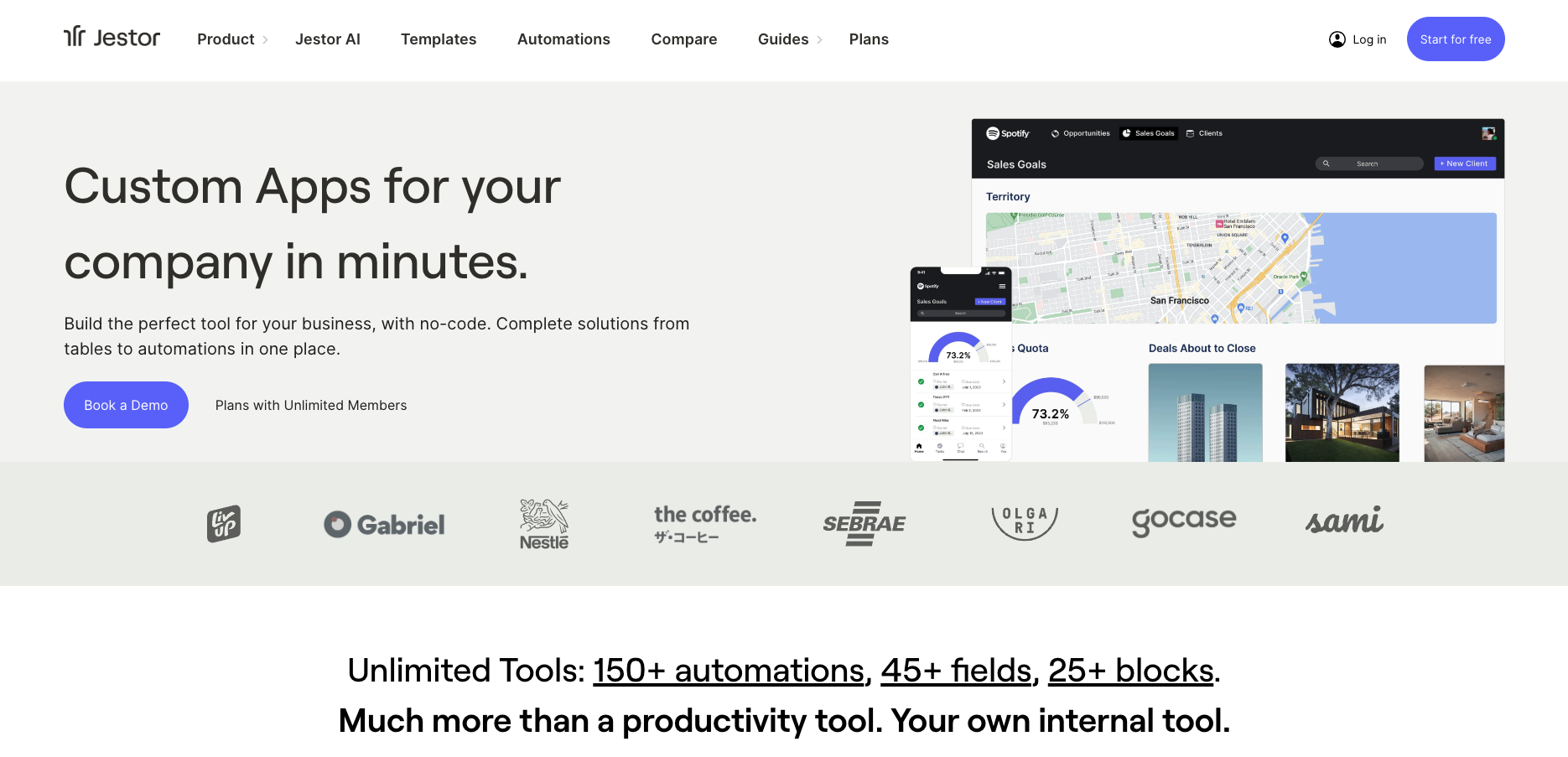Click the 73.2% gauge in phone preview
This screenshot has height=757, width=1568.
(x=958, y=348)
